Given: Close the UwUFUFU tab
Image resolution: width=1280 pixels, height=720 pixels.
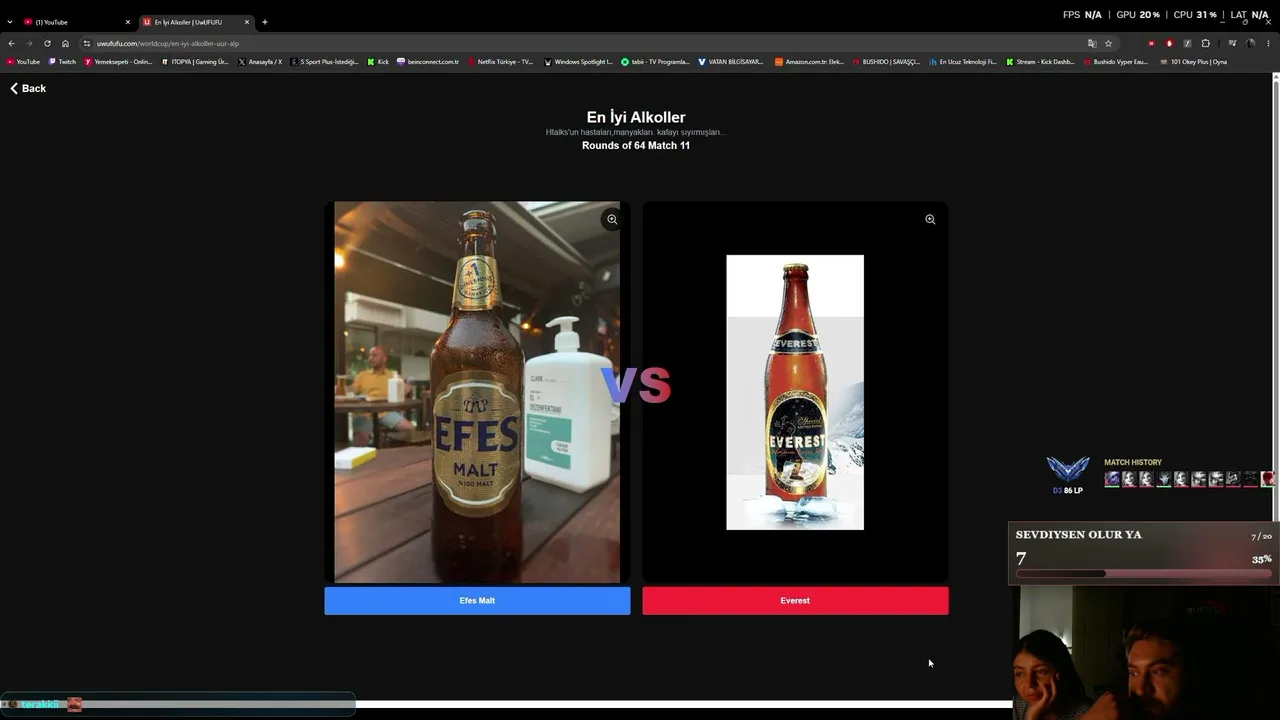Looking at the screenshot, I should (x=246, y=22).
